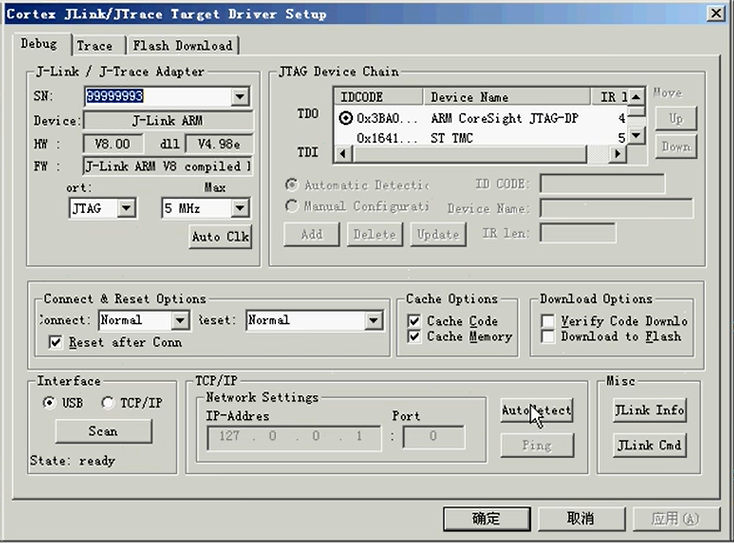Toggle Reset after Connect checkbox

[55, 342]
